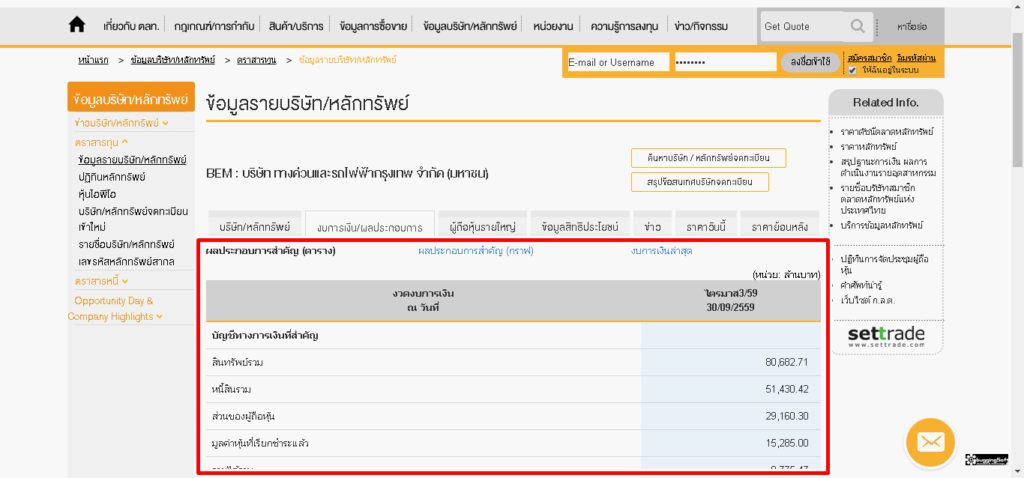
Task: Open รายชื่อบริษัท/หลักทรัพย์ sidebar item
Action: pos(126,244)
